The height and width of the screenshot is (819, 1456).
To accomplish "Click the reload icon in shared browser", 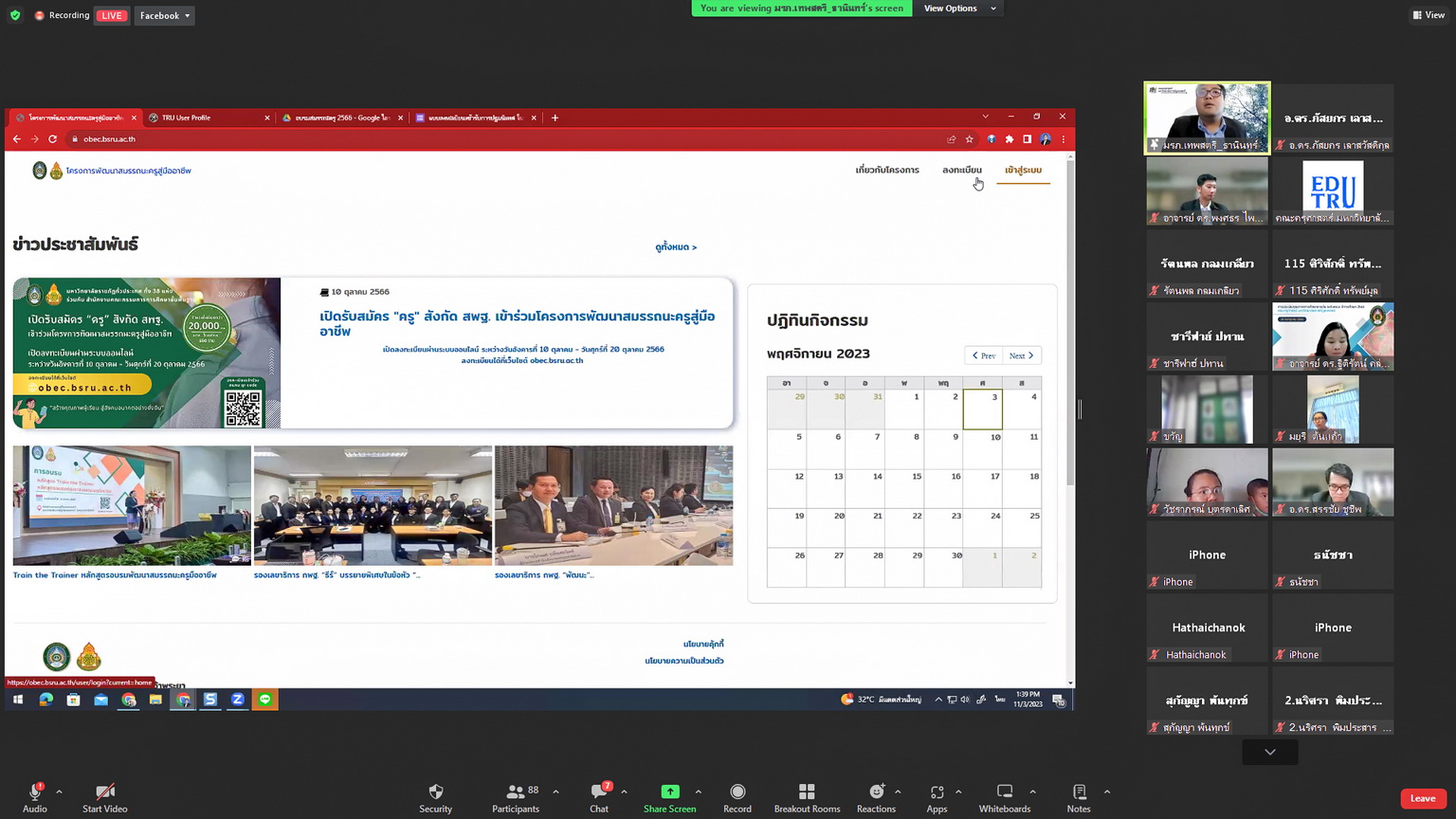I will click(x=52, y=139).
